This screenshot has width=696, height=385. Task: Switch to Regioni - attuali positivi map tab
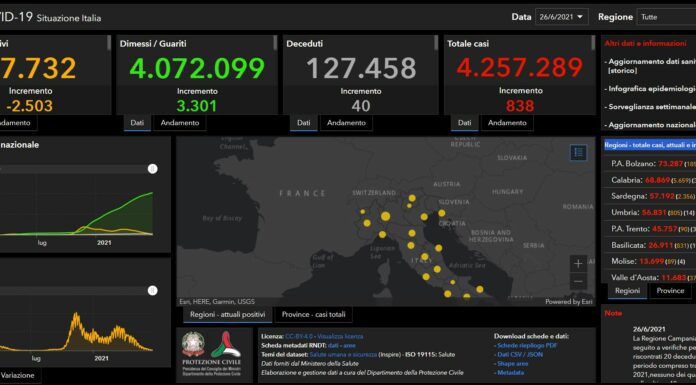228,314
